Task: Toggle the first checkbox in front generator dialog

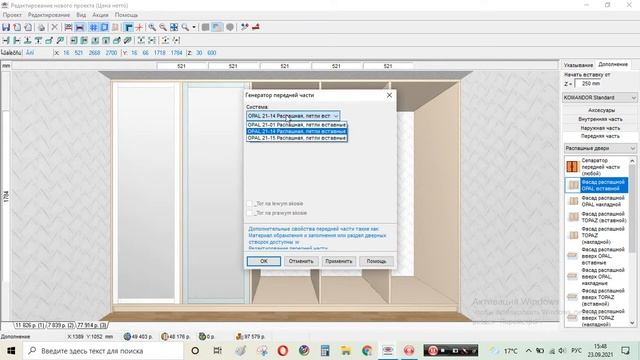Action: 250,203
